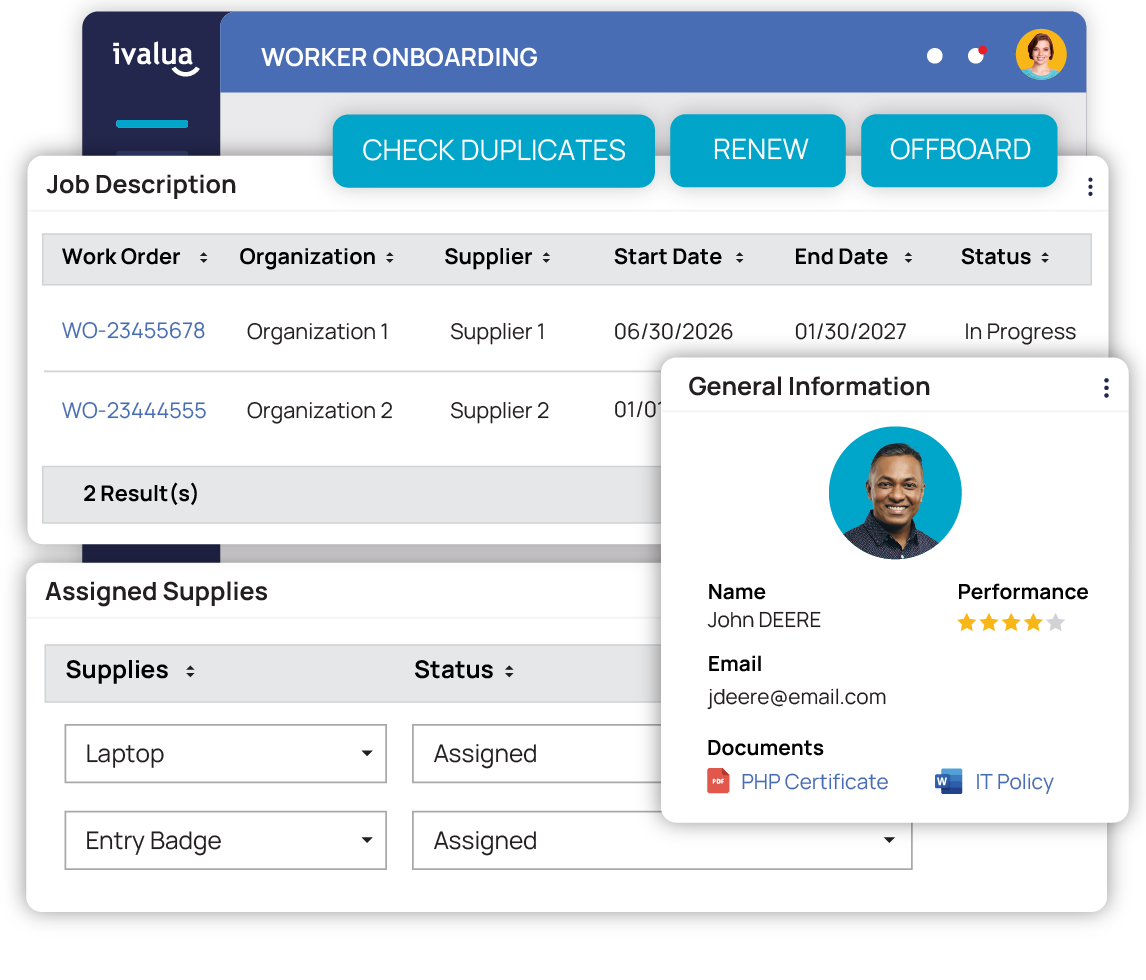Open work order WO-23455678 link

click(133, 331)
